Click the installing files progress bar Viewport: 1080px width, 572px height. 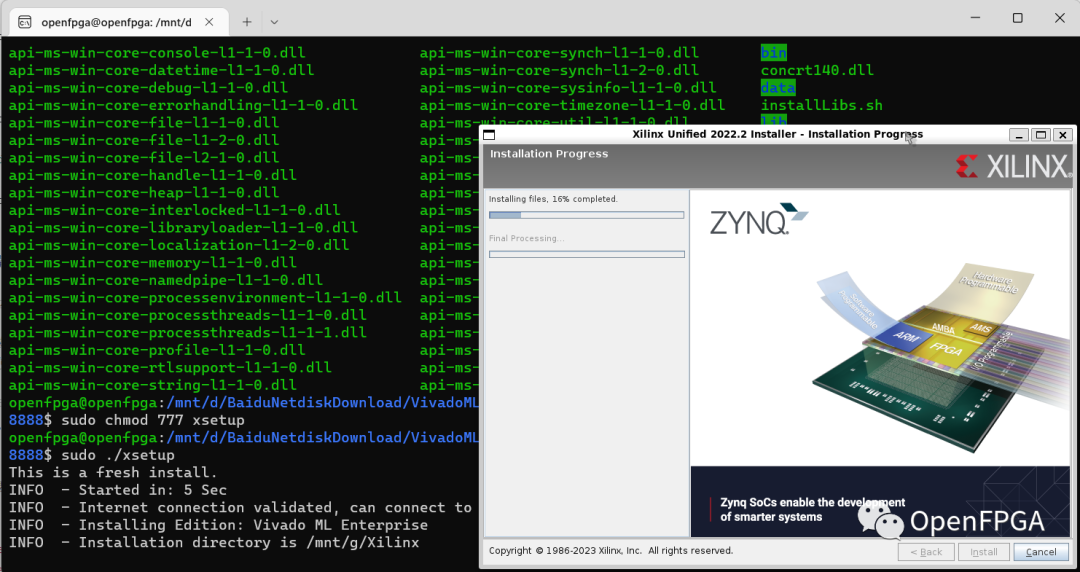(587, 215)
